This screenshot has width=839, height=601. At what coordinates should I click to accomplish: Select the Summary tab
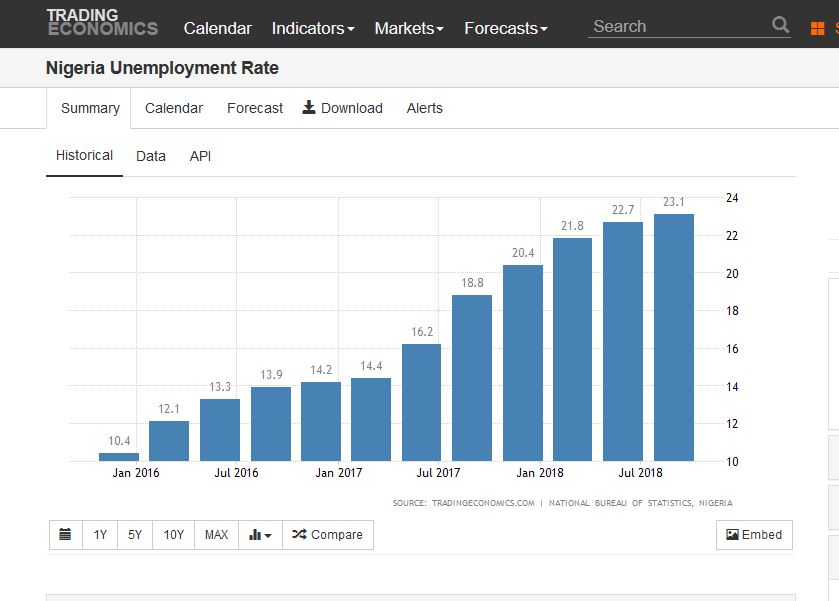[90, 109]
